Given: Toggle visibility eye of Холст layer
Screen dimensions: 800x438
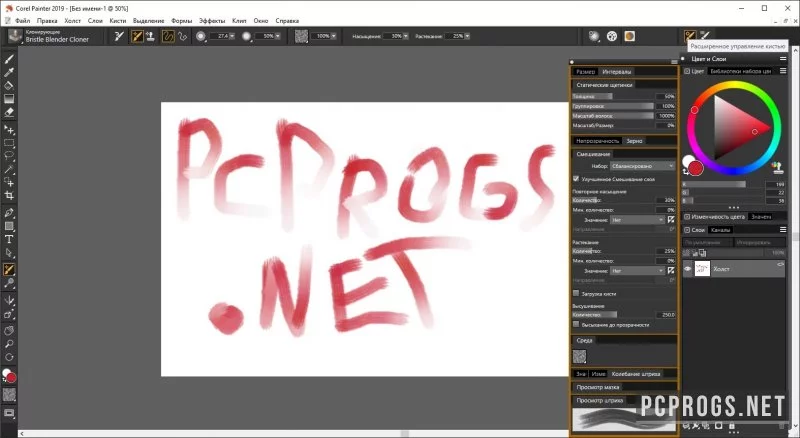Looking at the screenshot, I should pos(687,269).
